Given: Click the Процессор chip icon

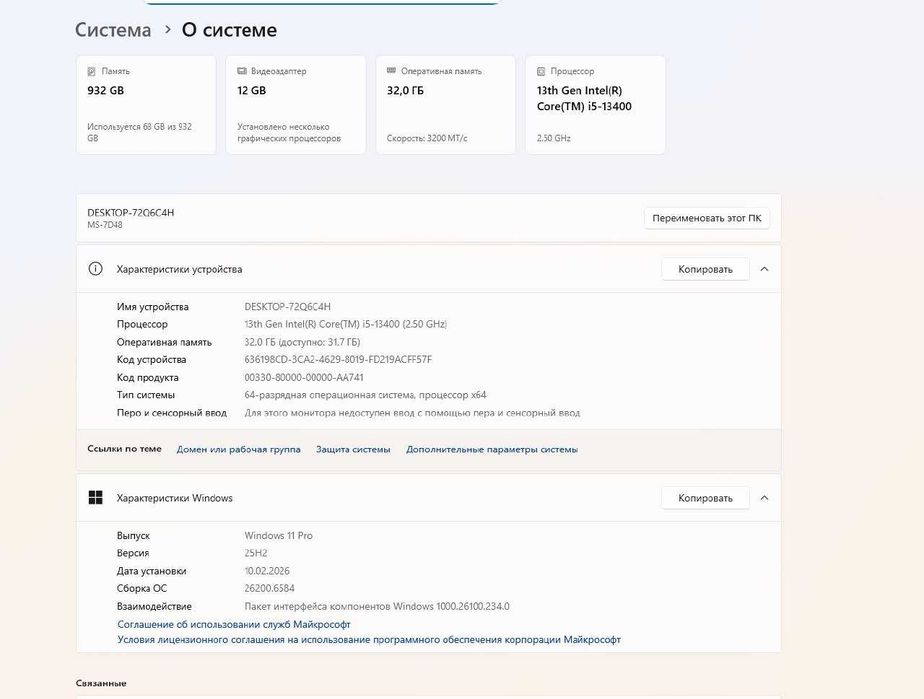Looking at the screenshot, I should click(x=541, y=72).
